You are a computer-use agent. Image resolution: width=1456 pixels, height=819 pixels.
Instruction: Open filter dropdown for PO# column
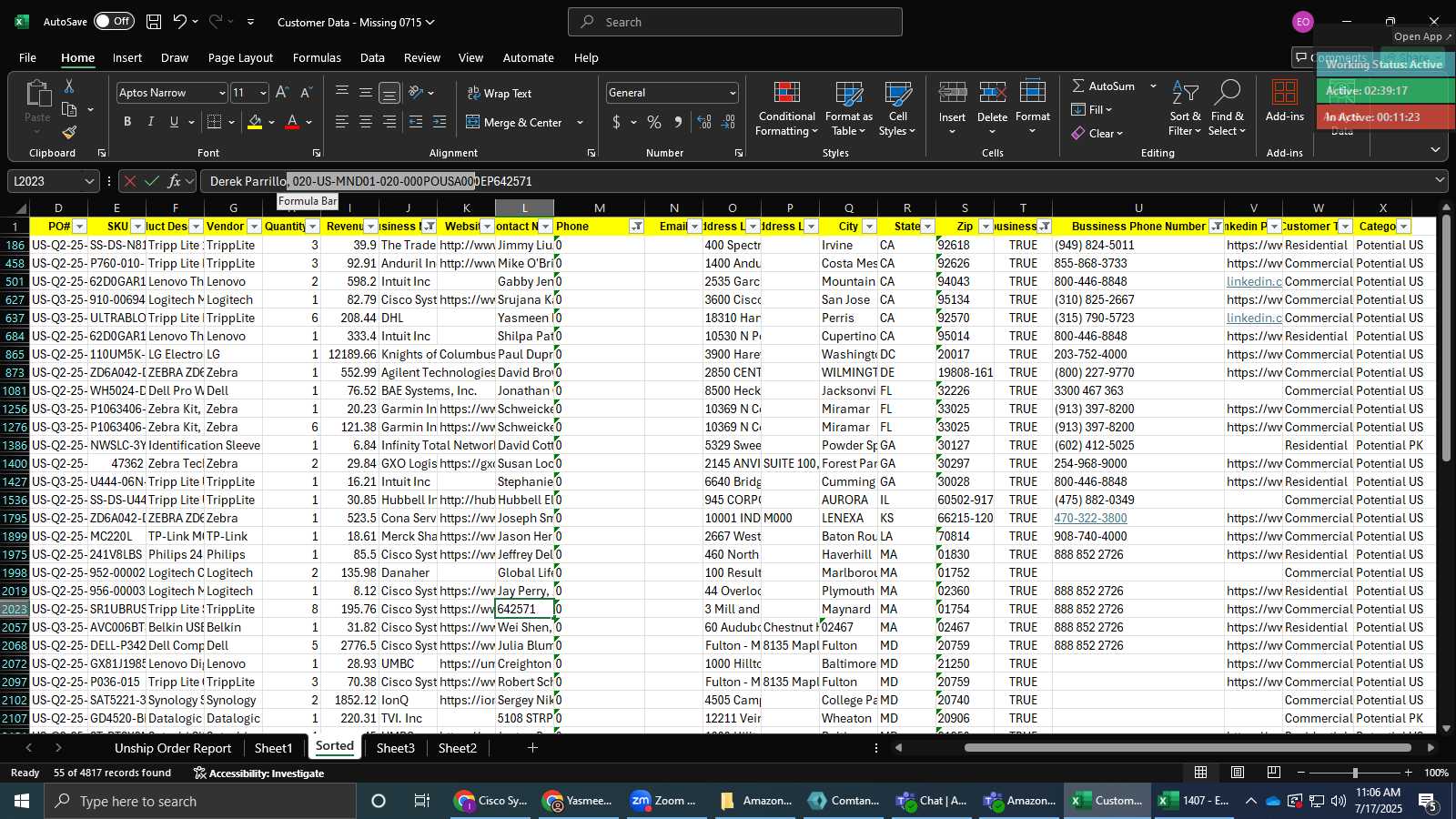tap(79, 227)
